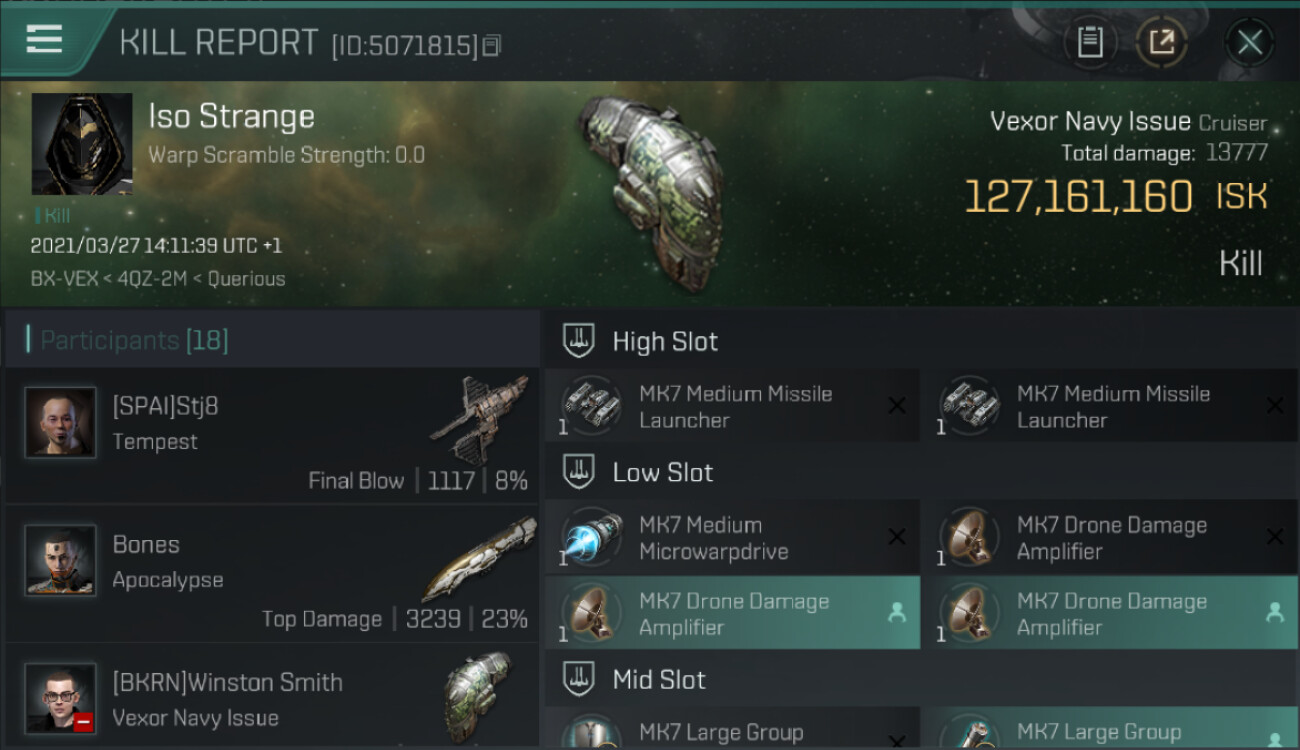Close the kill report window

coord(1249,43)
